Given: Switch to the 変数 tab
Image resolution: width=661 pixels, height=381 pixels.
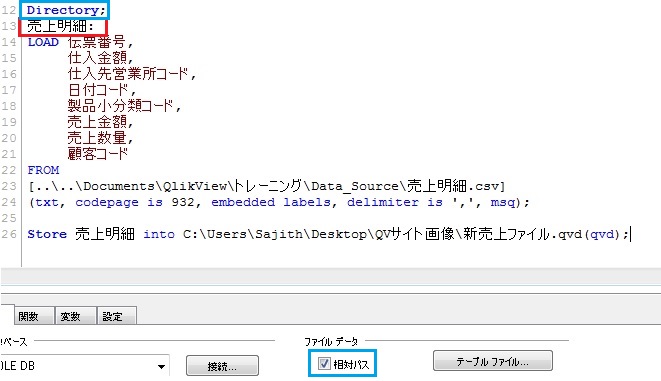Looking at the screenshot, I should pos(75,316).
